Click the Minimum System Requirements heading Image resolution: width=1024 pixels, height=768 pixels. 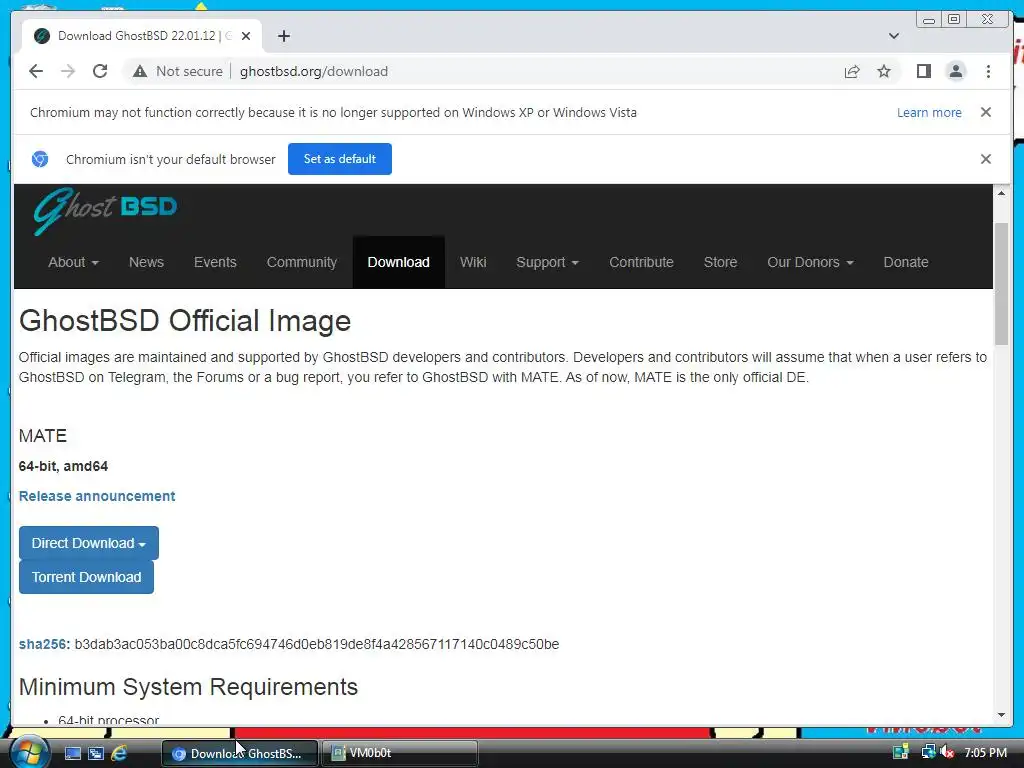188,687
